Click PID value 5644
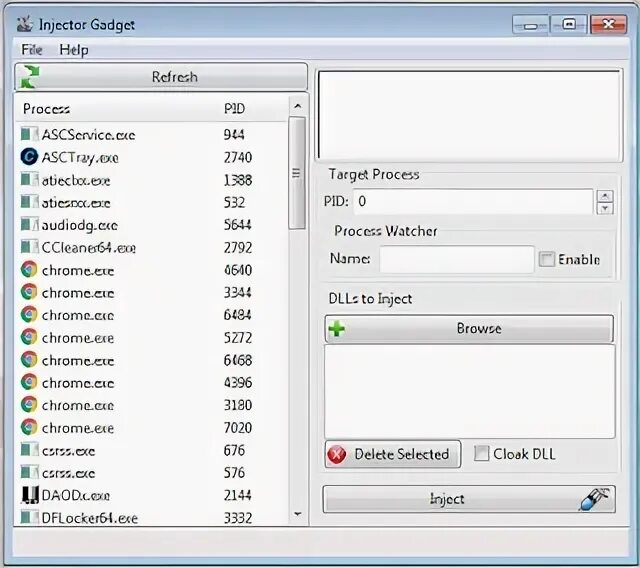 pyautogui.click(x=237, y=224)
